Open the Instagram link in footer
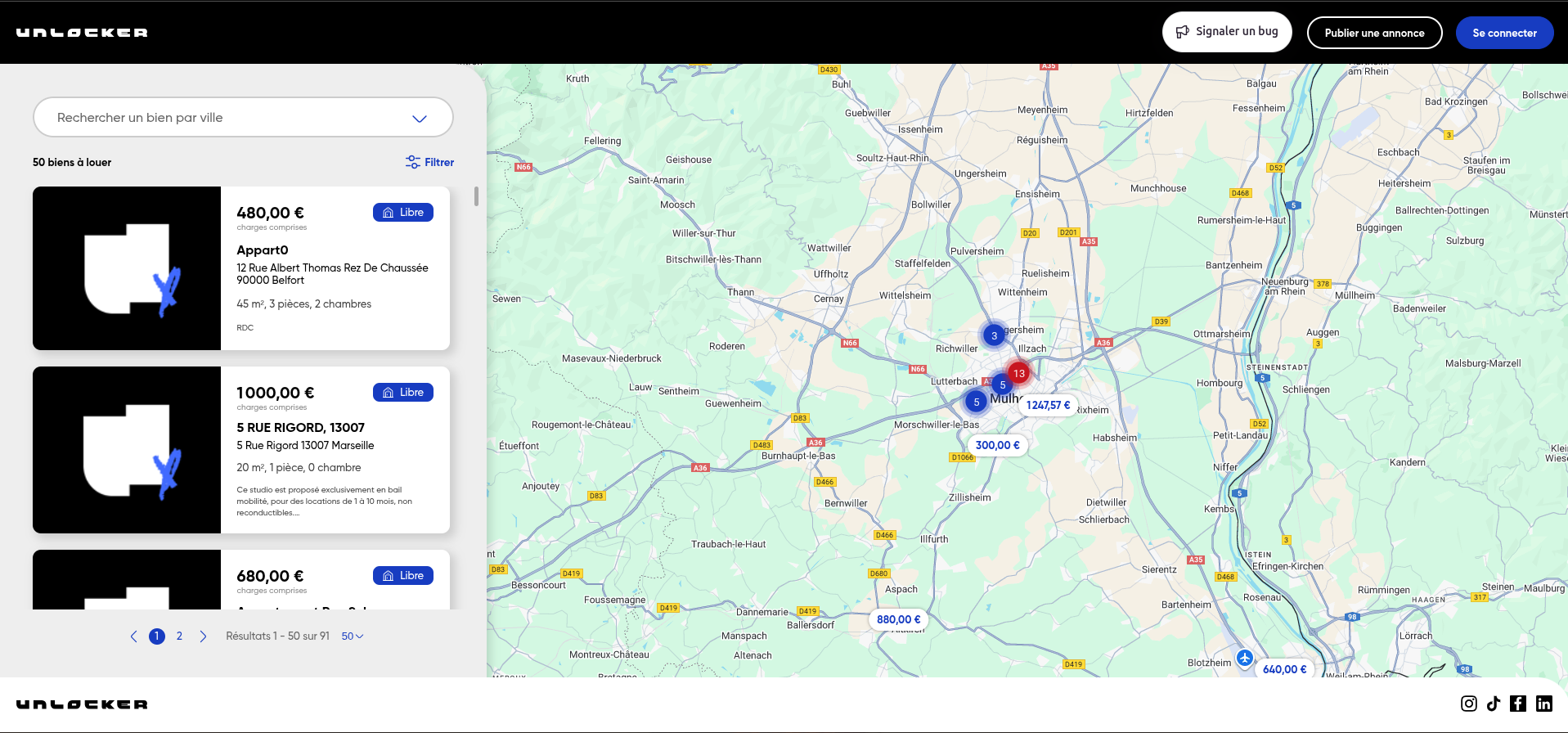 click(x=1469, y=704)
